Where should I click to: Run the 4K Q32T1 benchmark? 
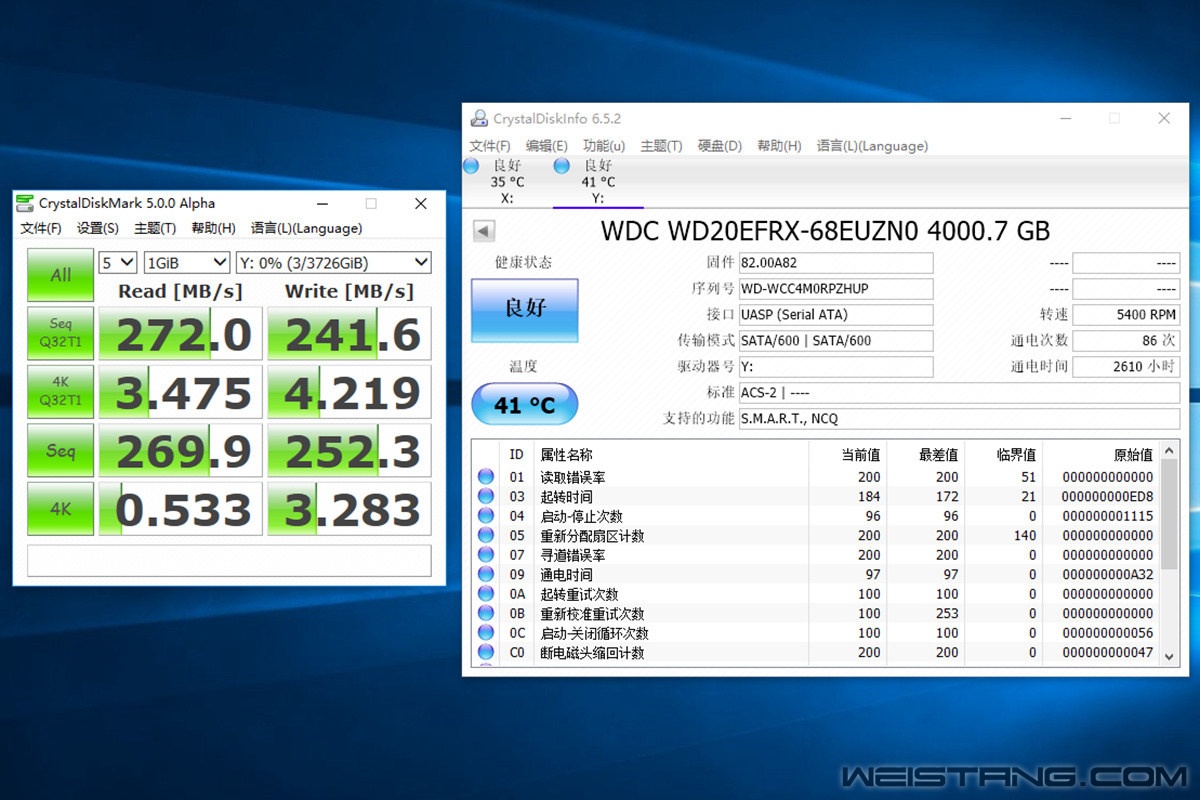(x=60, y=391)
